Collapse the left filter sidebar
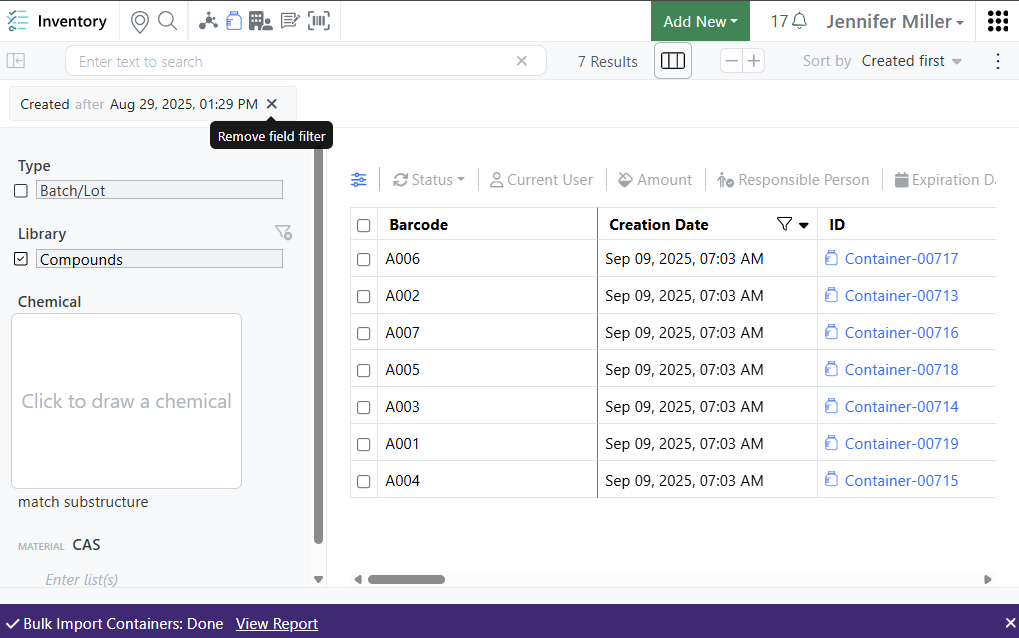 (x=16, y=61)
